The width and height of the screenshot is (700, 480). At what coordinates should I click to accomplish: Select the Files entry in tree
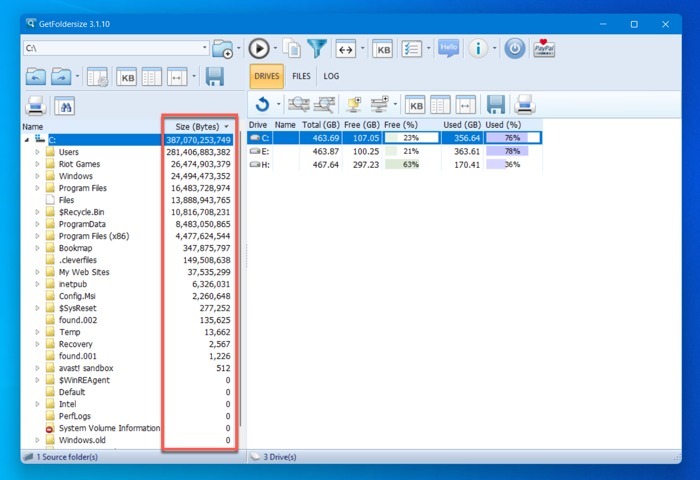click(66, 200)
